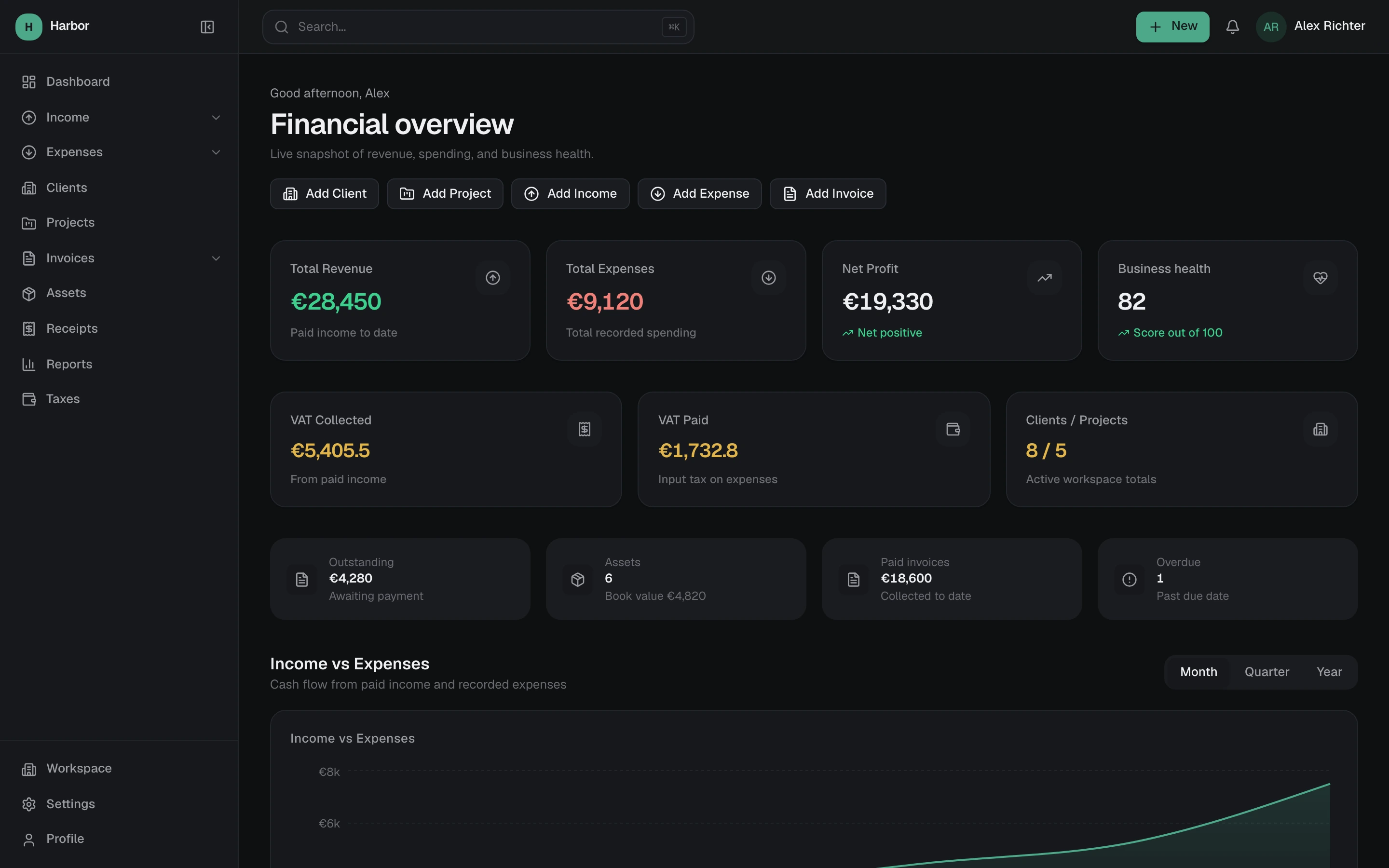Click the New button
Screen dimensions: 1389x868
(x=1172, y=27)
